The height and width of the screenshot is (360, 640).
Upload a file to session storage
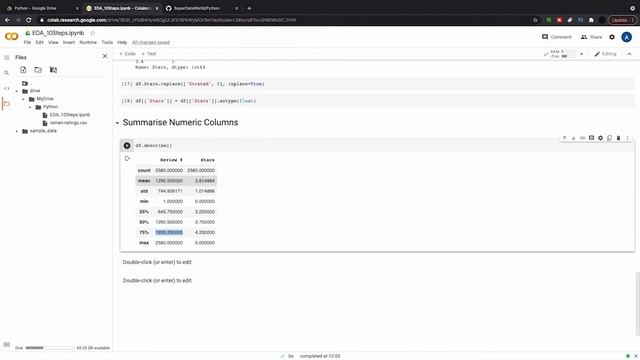[23, 70]
